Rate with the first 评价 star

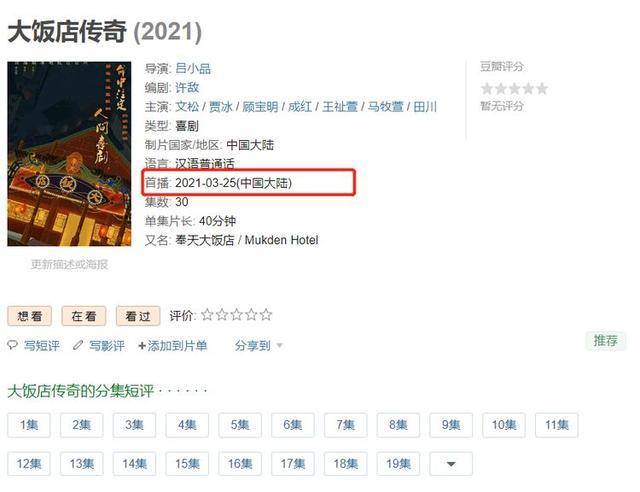click(x=207, y=315)
